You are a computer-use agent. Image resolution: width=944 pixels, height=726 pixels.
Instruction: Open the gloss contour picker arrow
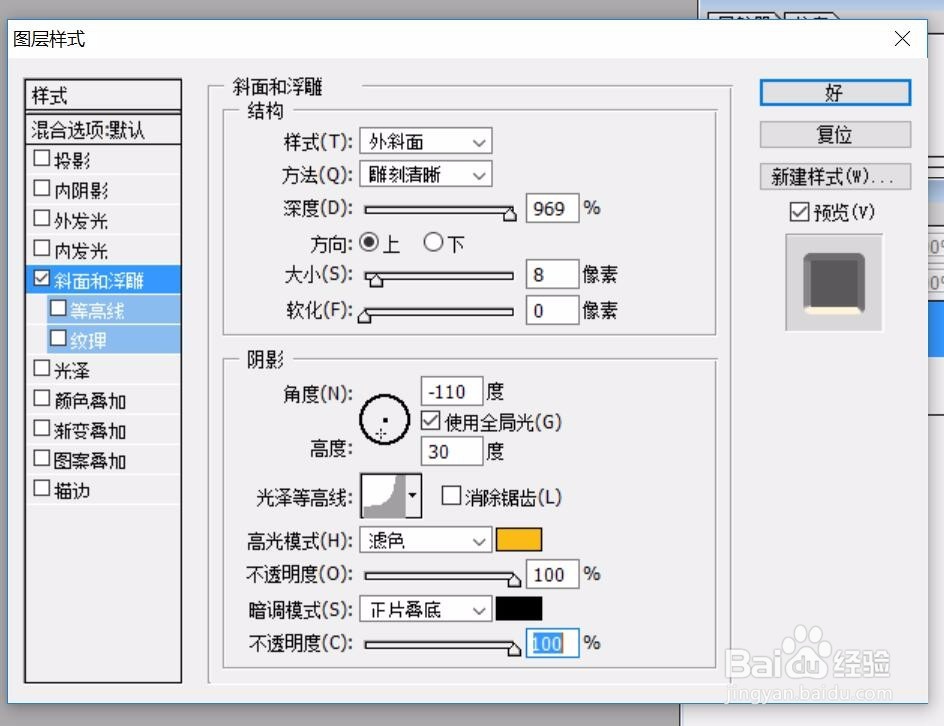[x=413, y=496]
